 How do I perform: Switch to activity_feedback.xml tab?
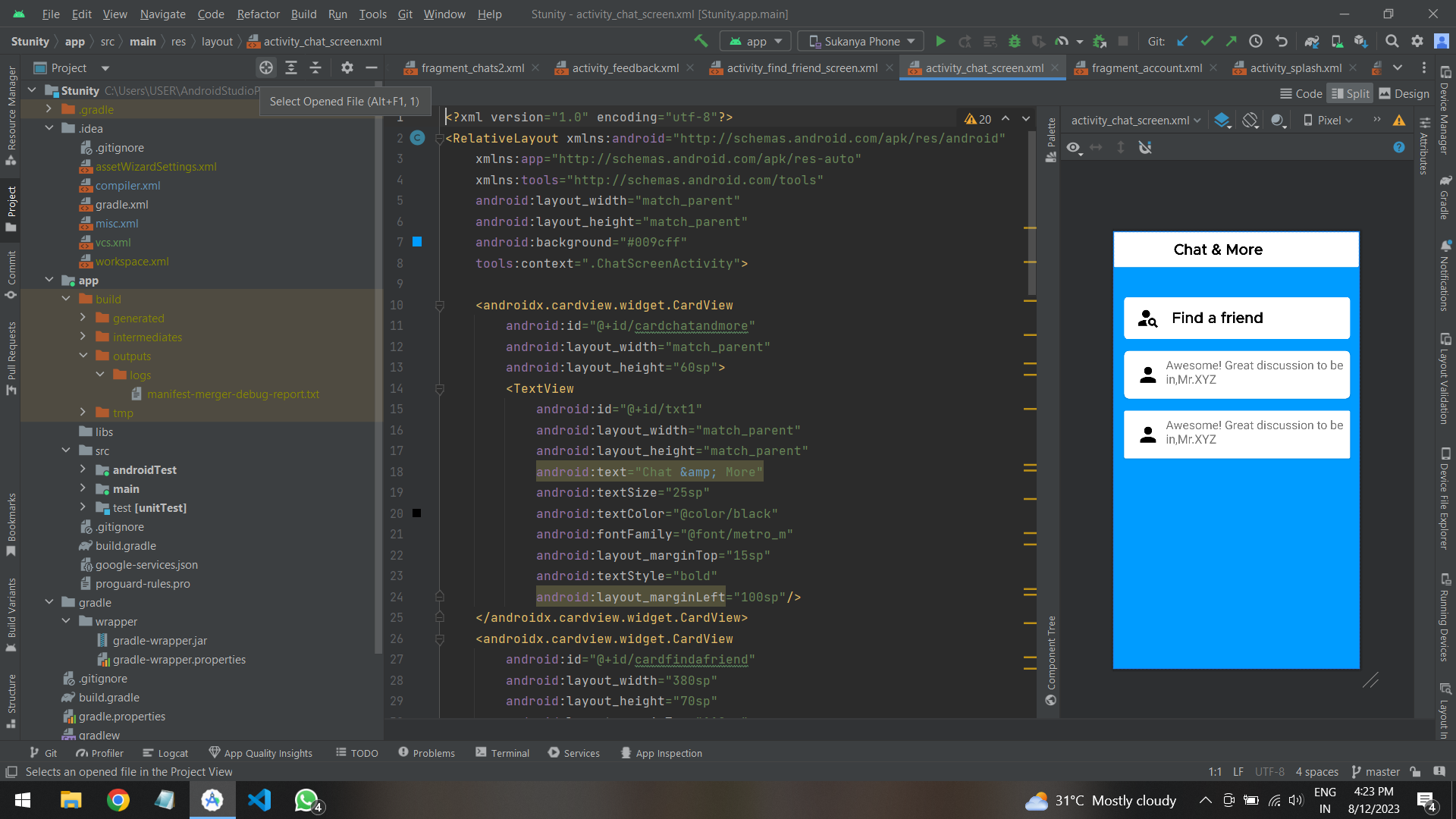(x=625, y=67)
